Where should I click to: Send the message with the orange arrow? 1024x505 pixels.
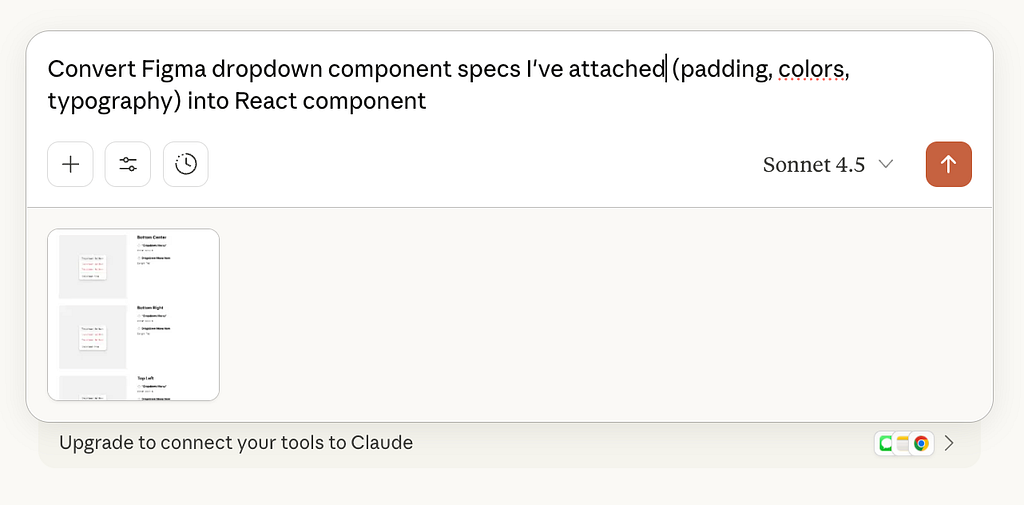948,165
